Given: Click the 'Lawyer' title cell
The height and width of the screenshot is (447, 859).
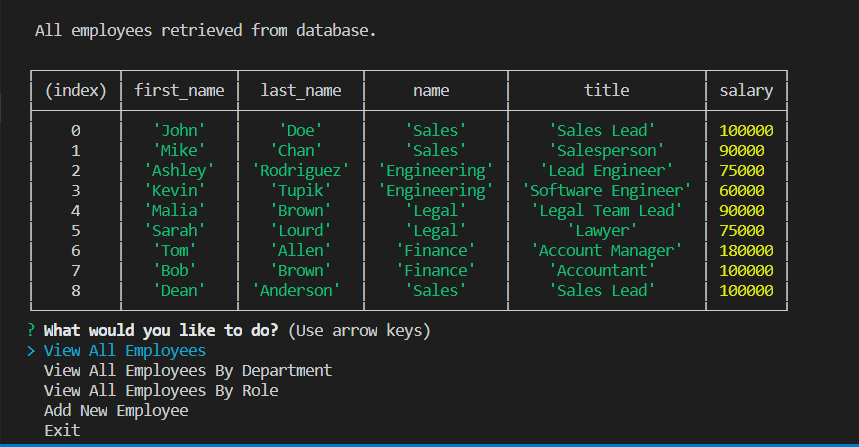Looking at the screenshot, I should 602,231.
